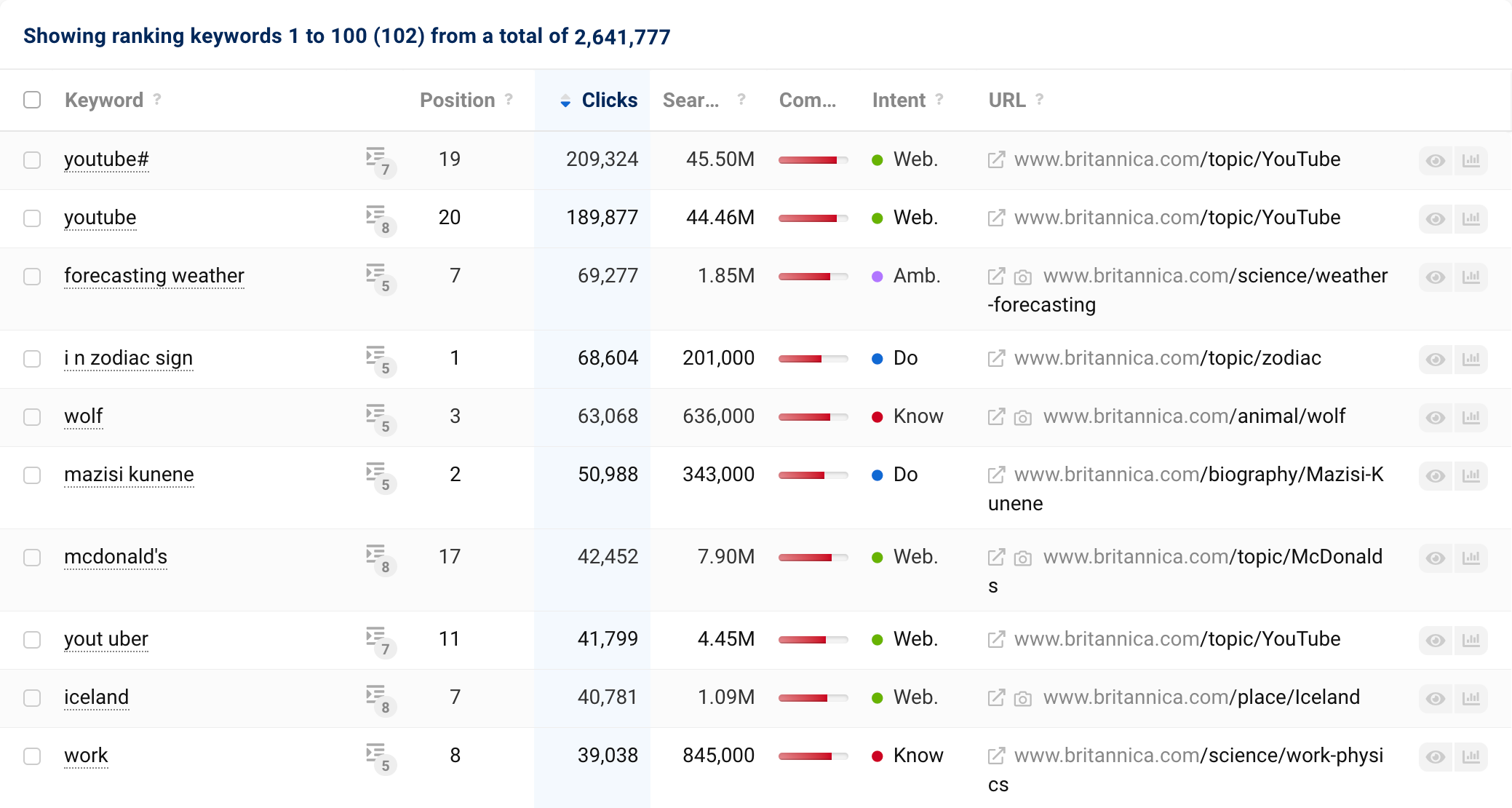
Task: Click camera icon beside weather-forecasting URL
Action: click(1023, 277)
